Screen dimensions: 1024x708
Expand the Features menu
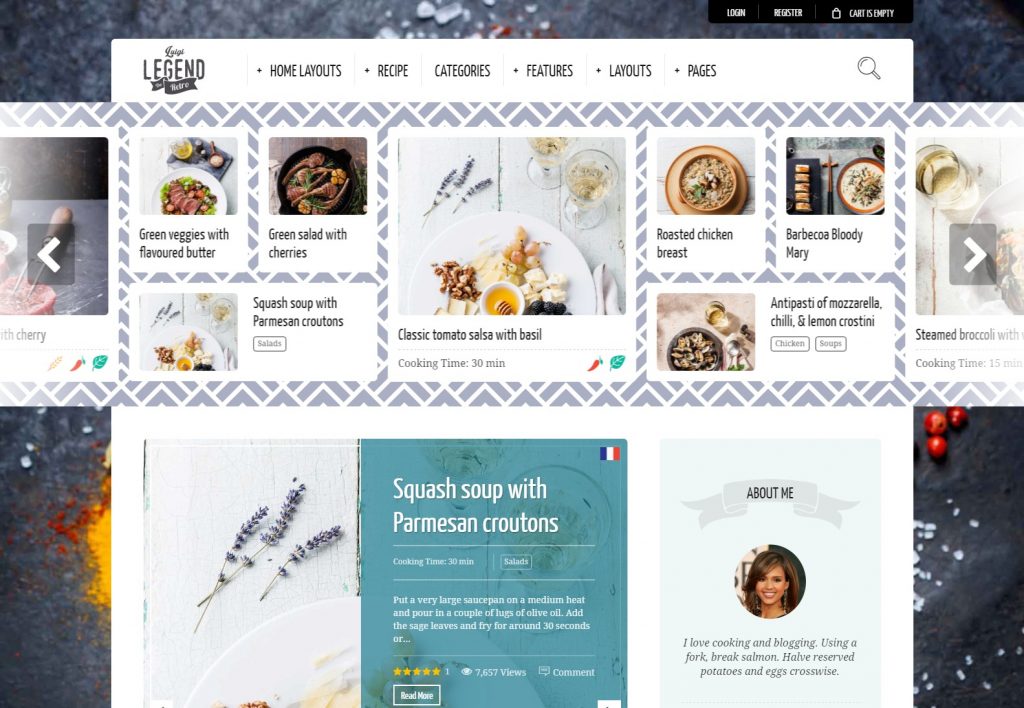point(543,71)
